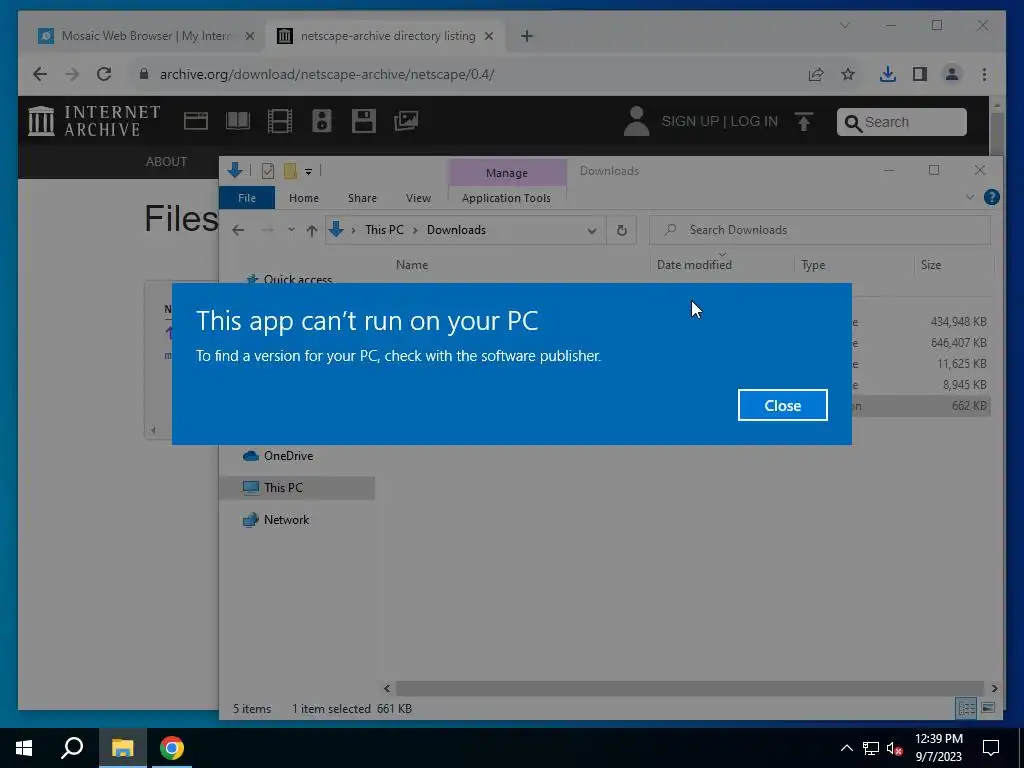1024x768 pixels.
Task: Focus Internet Archive Search box
Action: pyautogui.click(x=901, y=122)
